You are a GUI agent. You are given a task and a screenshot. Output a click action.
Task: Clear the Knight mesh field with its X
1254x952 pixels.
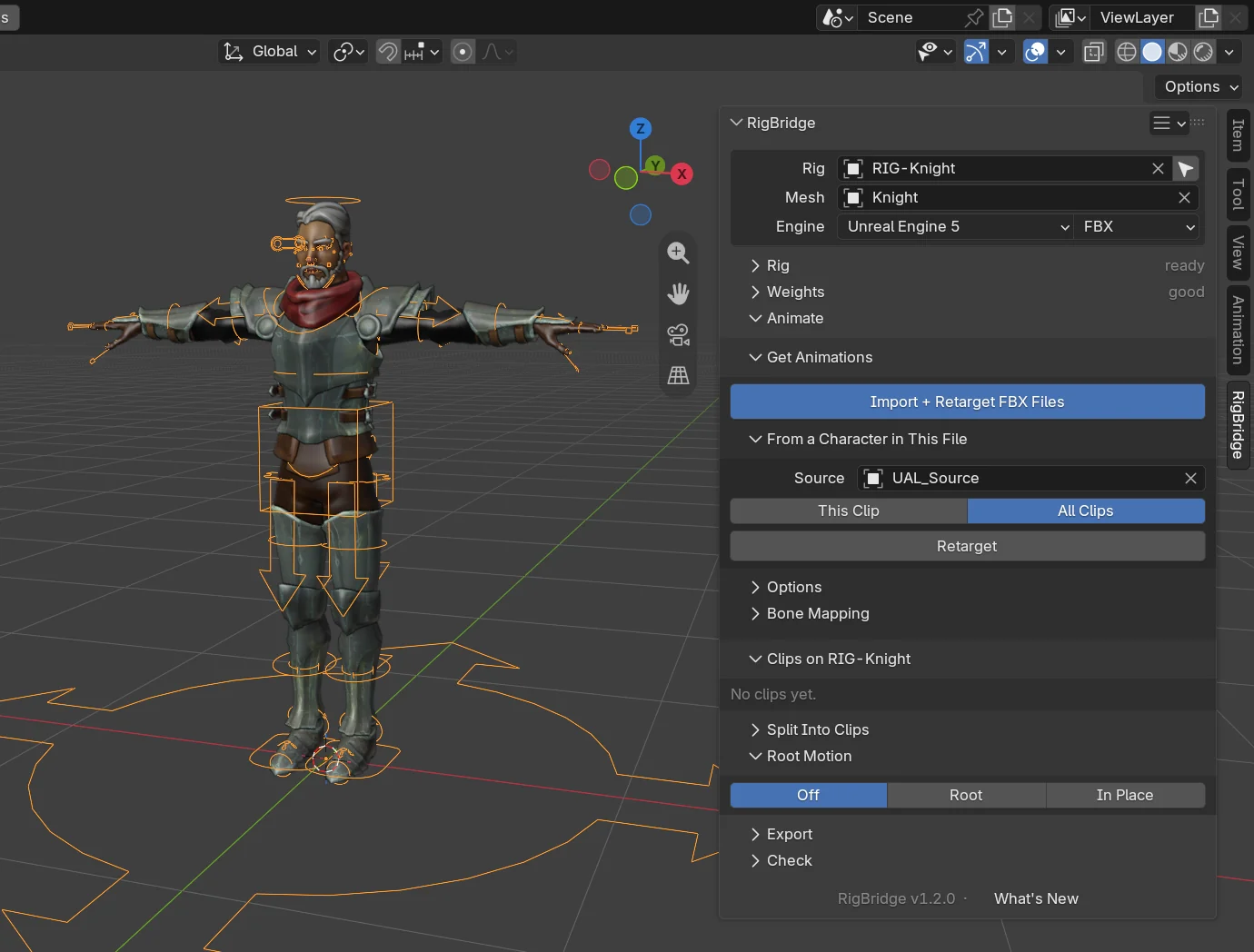pos(1184,197)
